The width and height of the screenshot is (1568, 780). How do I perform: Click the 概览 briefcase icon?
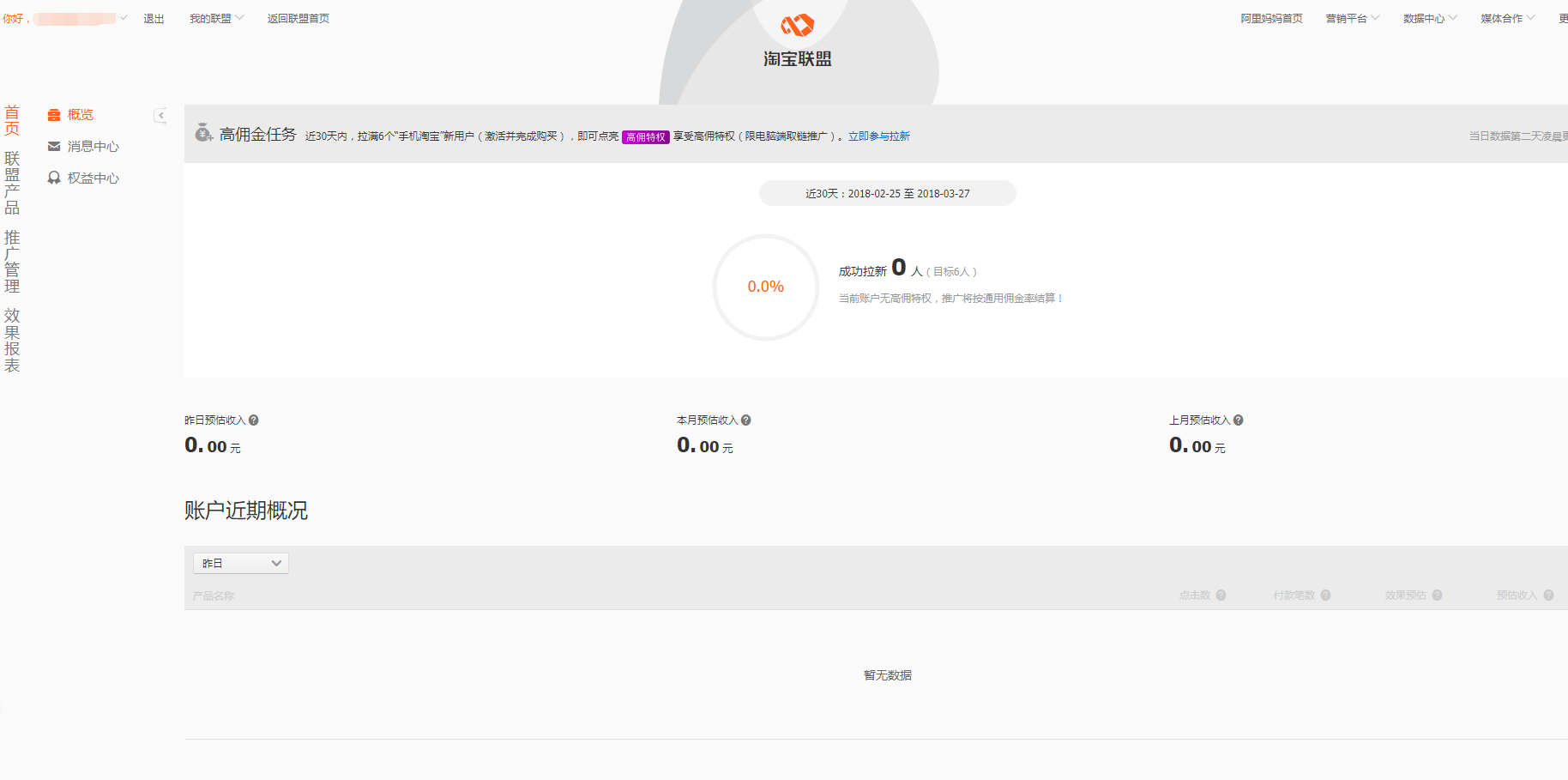click(54, 115)
